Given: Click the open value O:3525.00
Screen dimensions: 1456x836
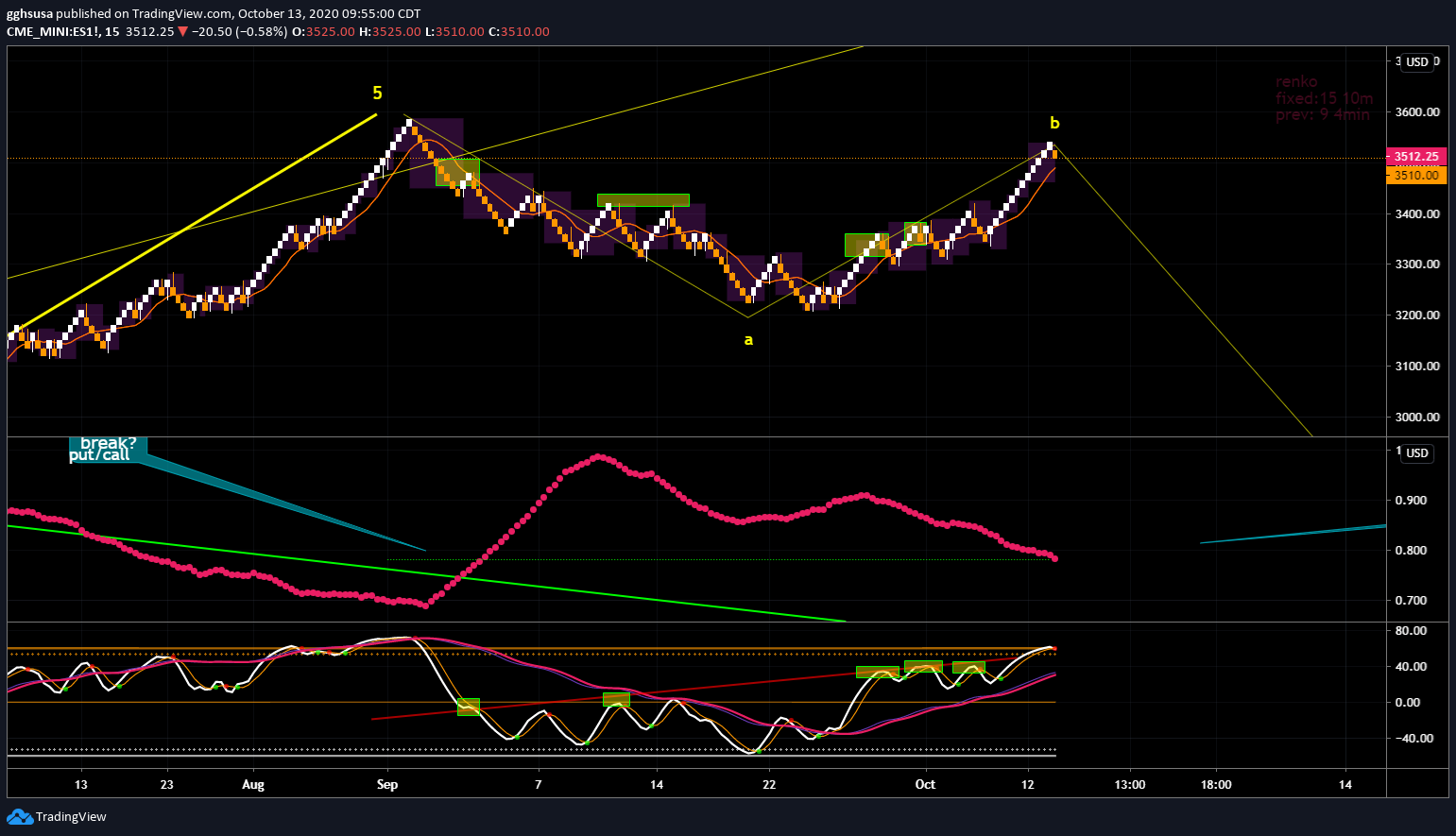Looking at the screenshot, I should (x=323, y=31).
